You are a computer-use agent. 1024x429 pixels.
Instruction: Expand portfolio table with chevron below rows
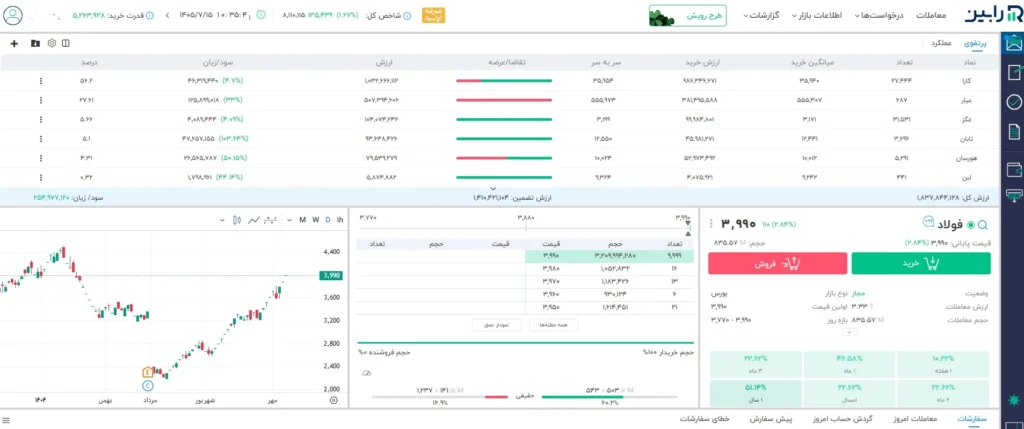(x=493, y=188)
